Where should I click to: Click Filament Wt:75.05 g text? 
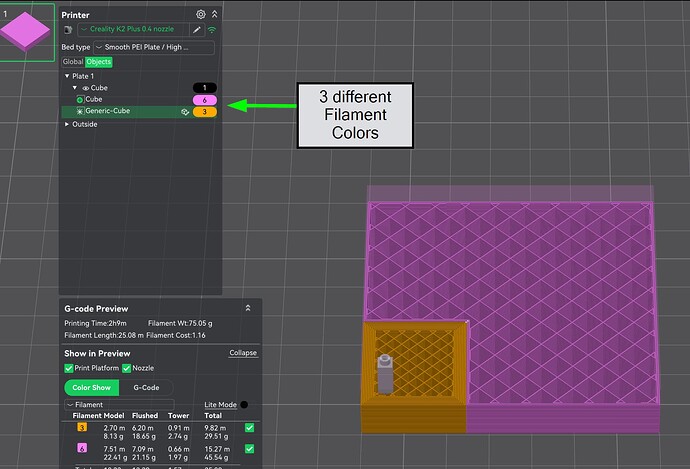point(180,323)
